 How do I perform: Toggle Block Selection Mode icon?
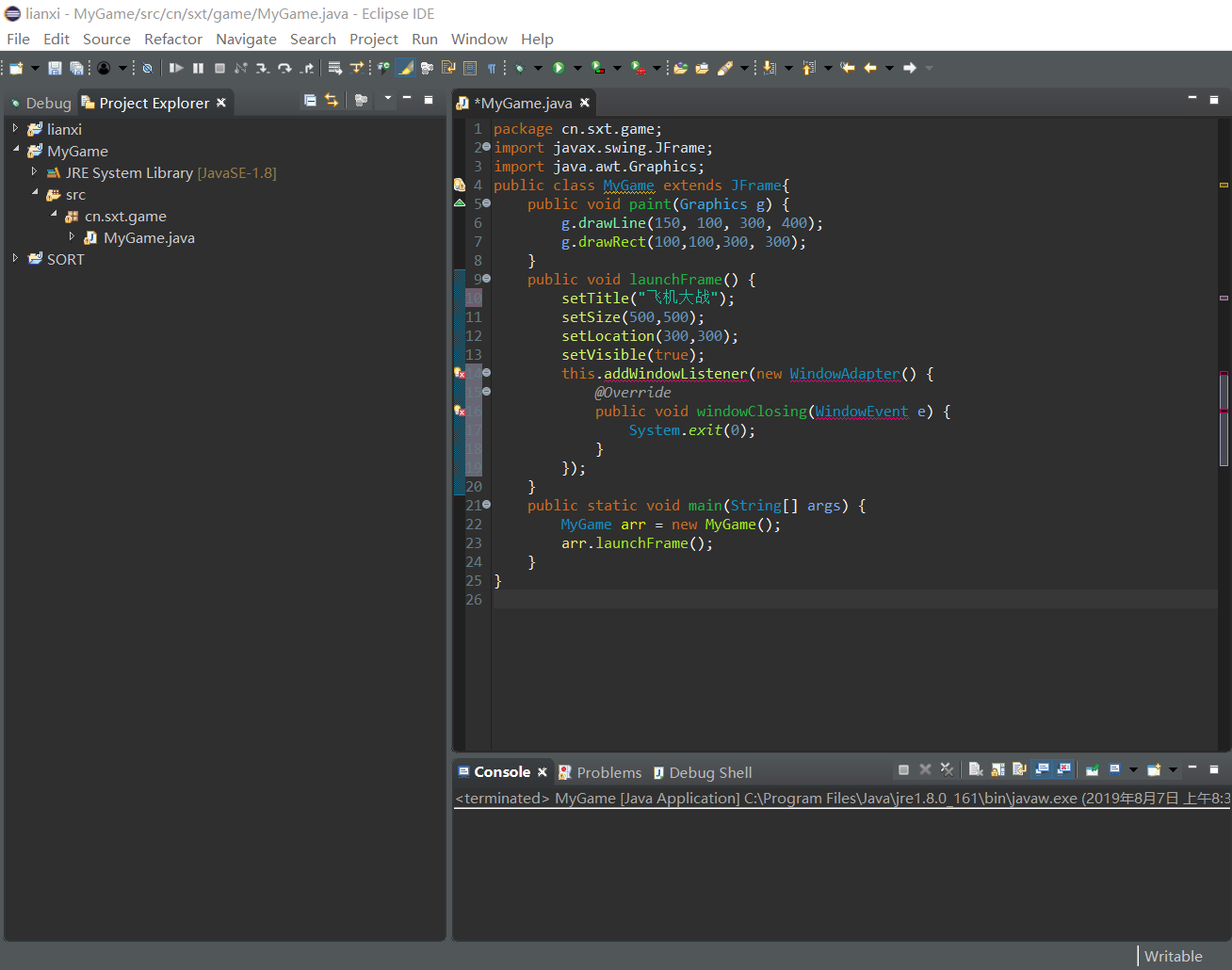[x=470, y=68]
